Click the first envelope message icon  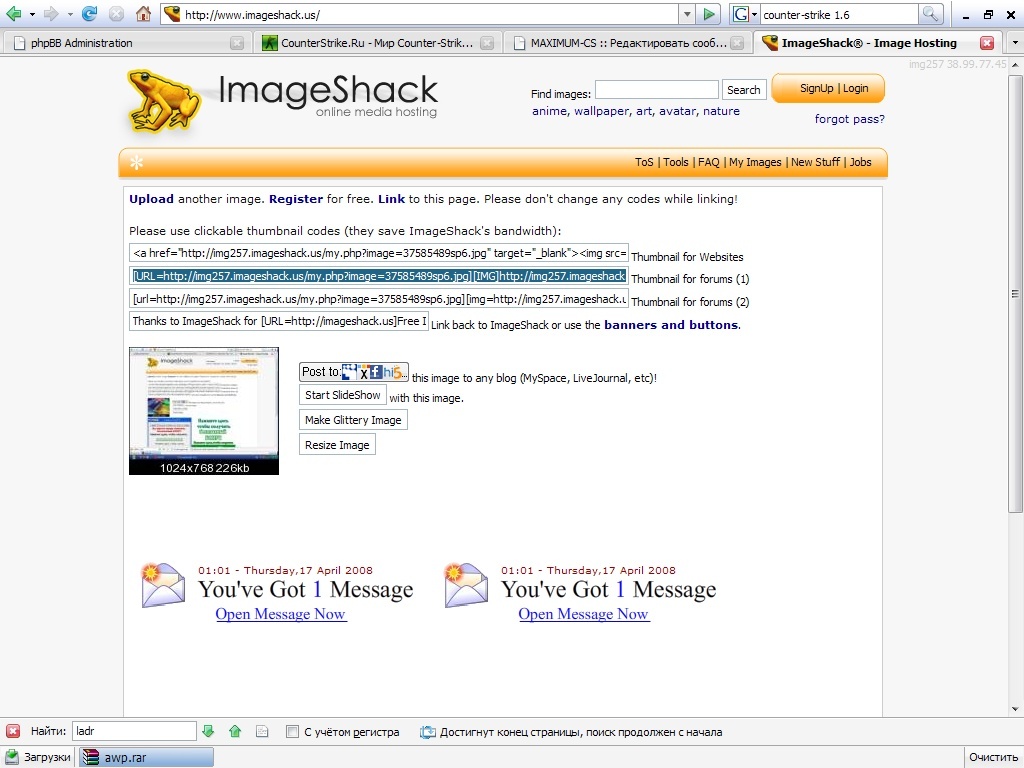(162, 585)
